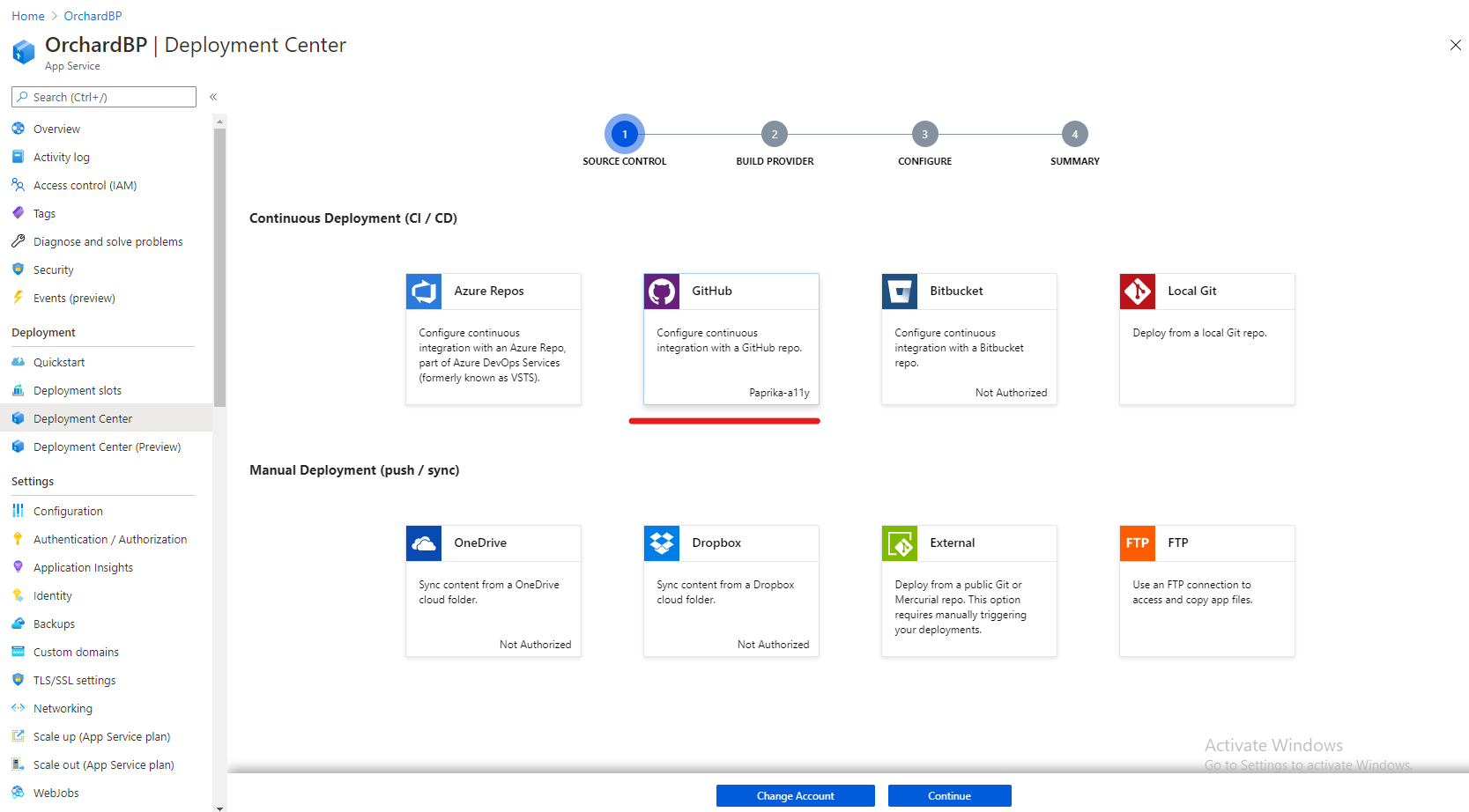Click the FTP card description text
Image resolution: width=1469 pixels, height=812 pixels.
(x=1192, y=593)
